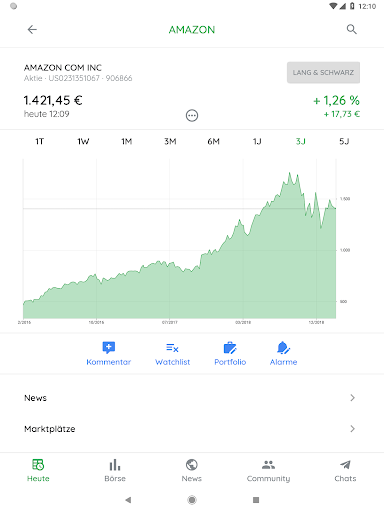This screenshot has height=512, width=384.
Task: Remove from Watchlist icon
Action: pos(172,348)
